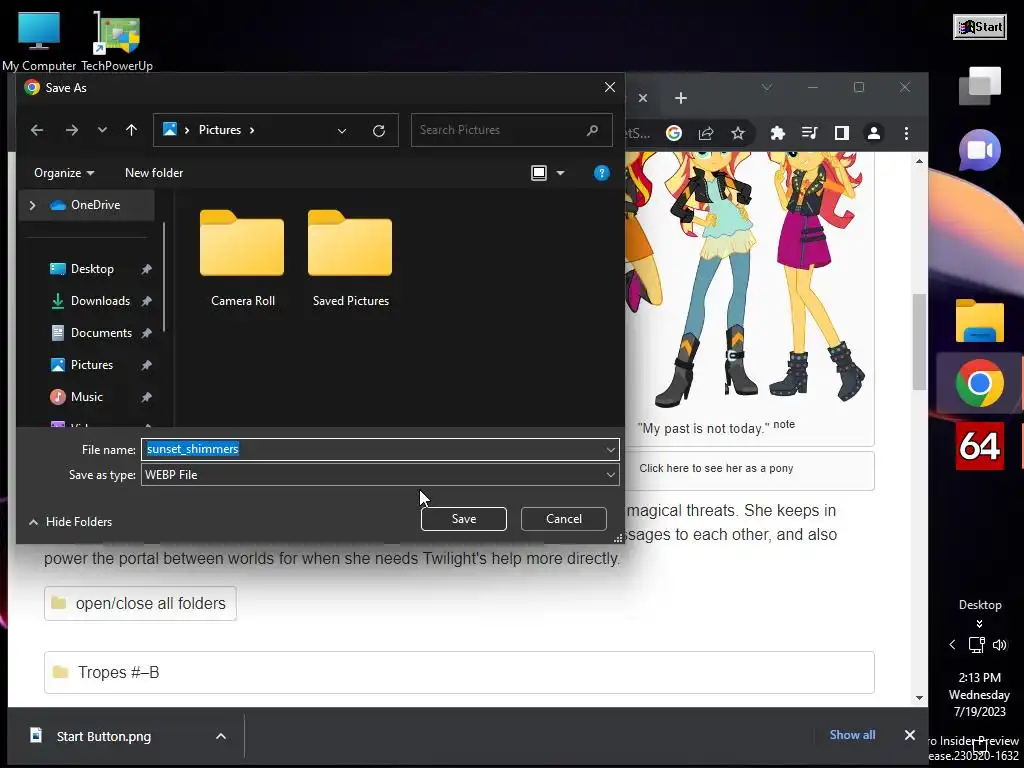The width and height of the screenshot is (1024, 768).
Task: Cancel the Save As dialog
Action: point(564,519)
